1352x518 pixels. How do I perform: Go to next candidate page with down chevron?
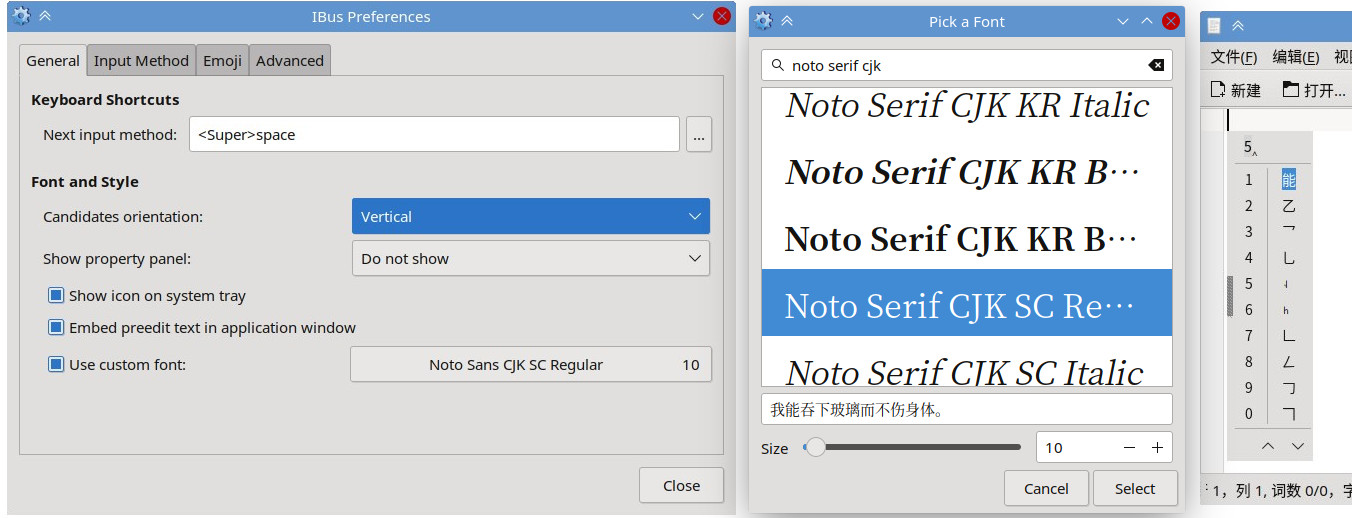1298,446
